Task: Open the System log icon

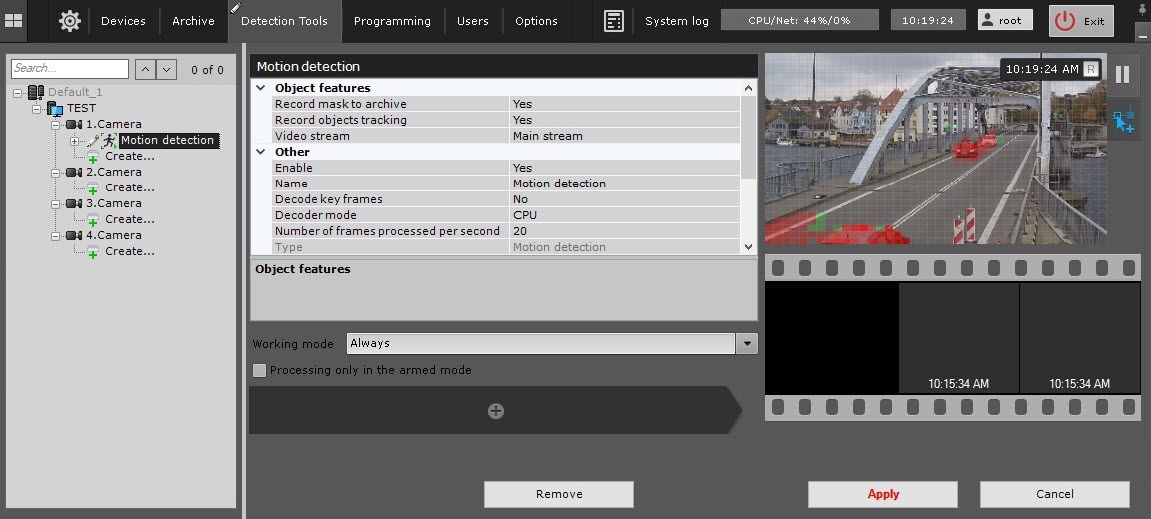Action: coord(614,21)
